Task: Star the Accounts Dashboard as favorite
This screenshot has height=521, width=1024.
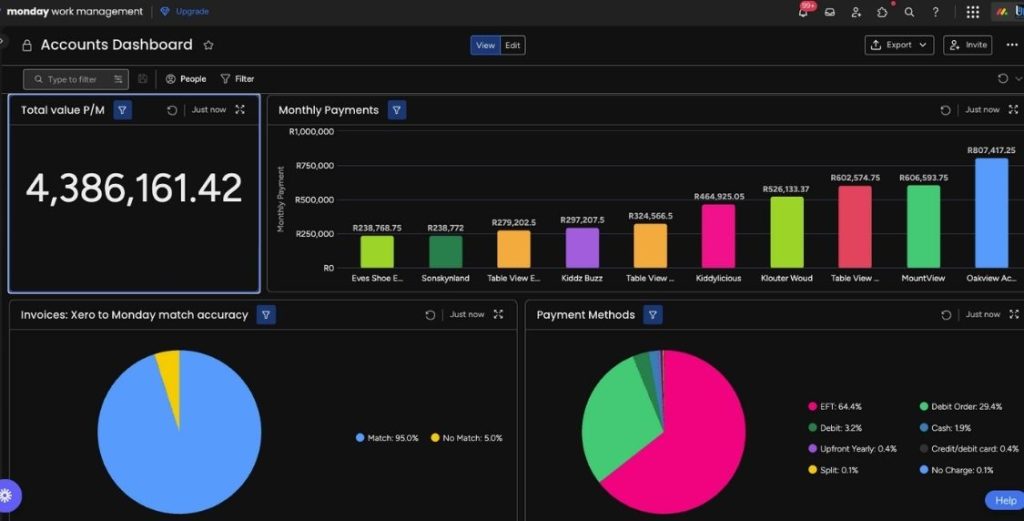Action: [x=208, y=45]
